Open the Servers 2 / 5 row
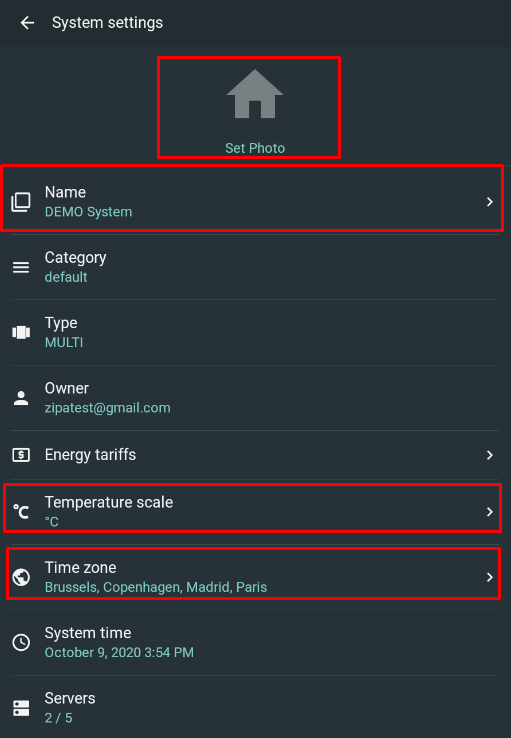The image size is (511, 738). tap(255, 708)
